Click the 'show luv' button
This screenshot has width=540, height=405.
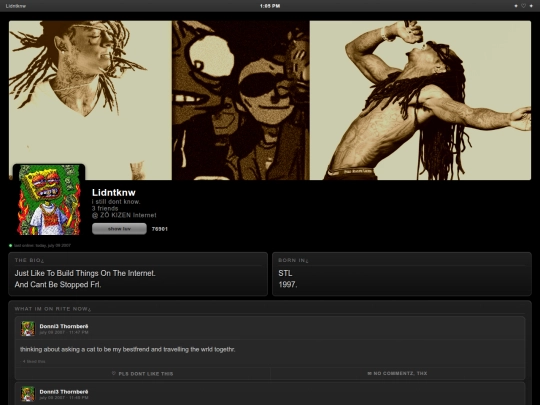pyautogui.click(x=119, y=229)
